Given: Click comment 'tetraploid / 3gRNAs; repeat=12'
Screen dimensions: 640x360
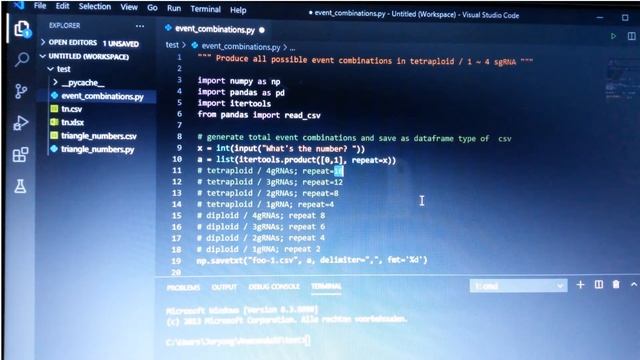Looking at the screenshot, I should tap(270, 182).
